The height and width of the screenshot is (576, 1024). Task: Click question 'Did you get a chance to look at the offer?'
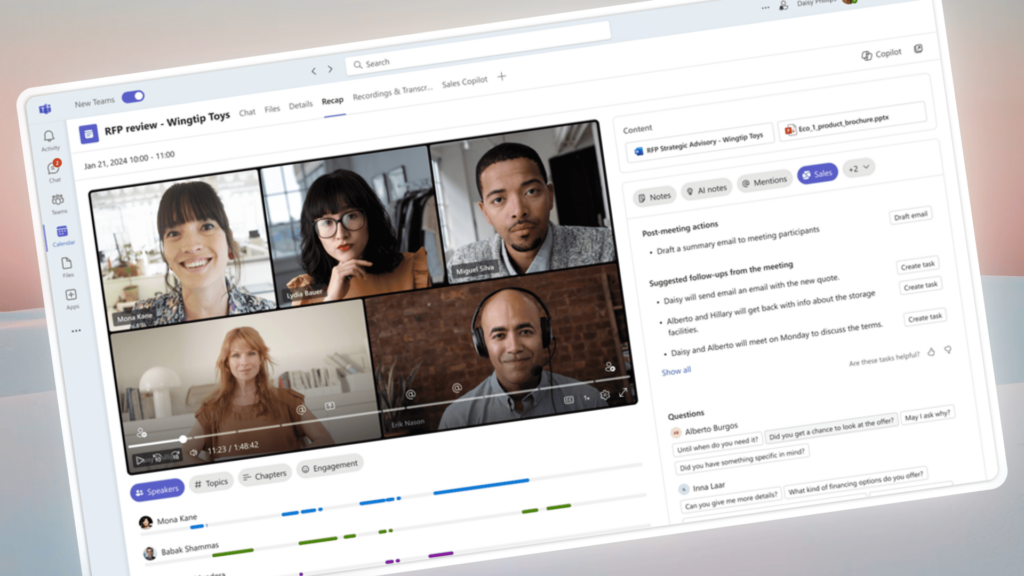point(831,428)
